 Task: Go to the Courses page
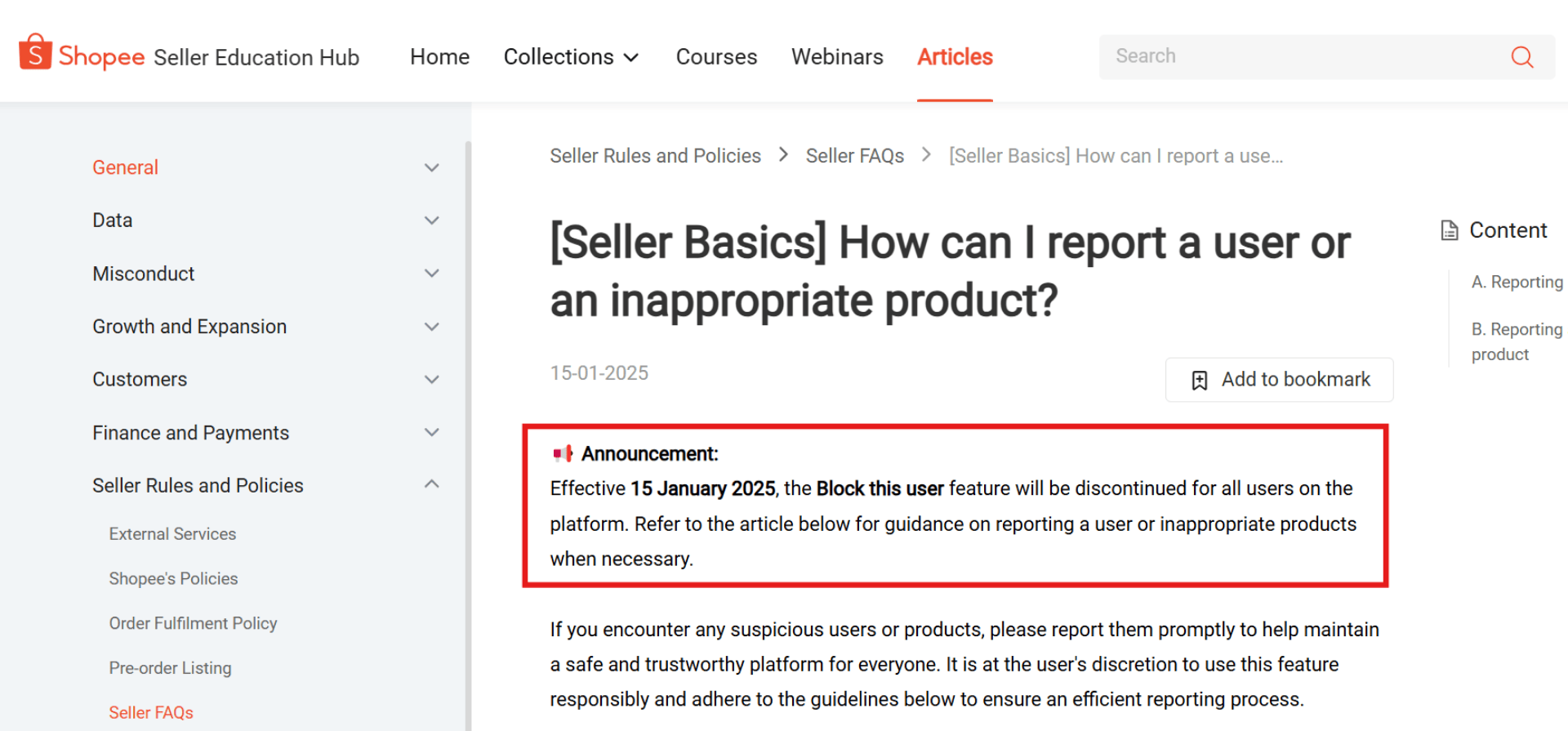click(x=716, y=57)
